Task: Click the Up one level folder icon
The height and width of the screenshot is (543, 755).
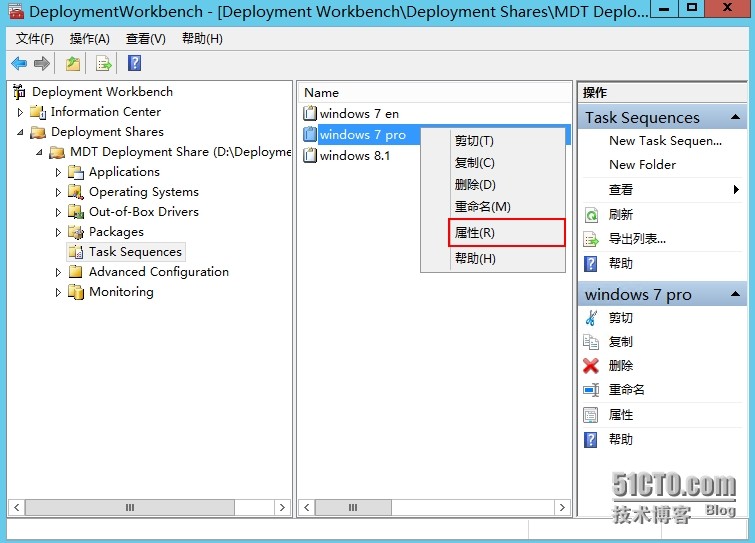Action: tap(73, 63)
